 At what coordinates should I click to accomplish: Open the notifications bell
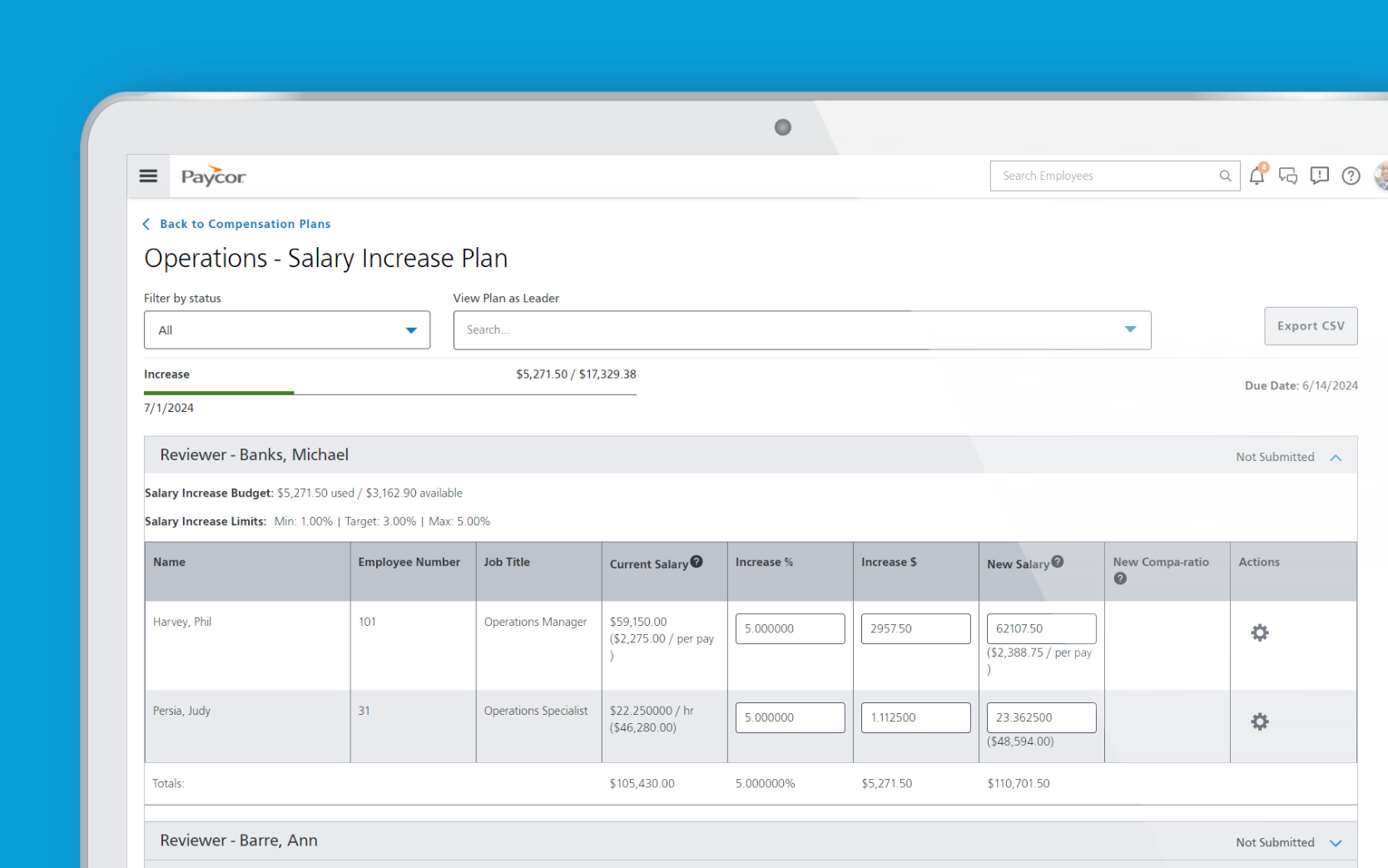tap(1257, 176)
